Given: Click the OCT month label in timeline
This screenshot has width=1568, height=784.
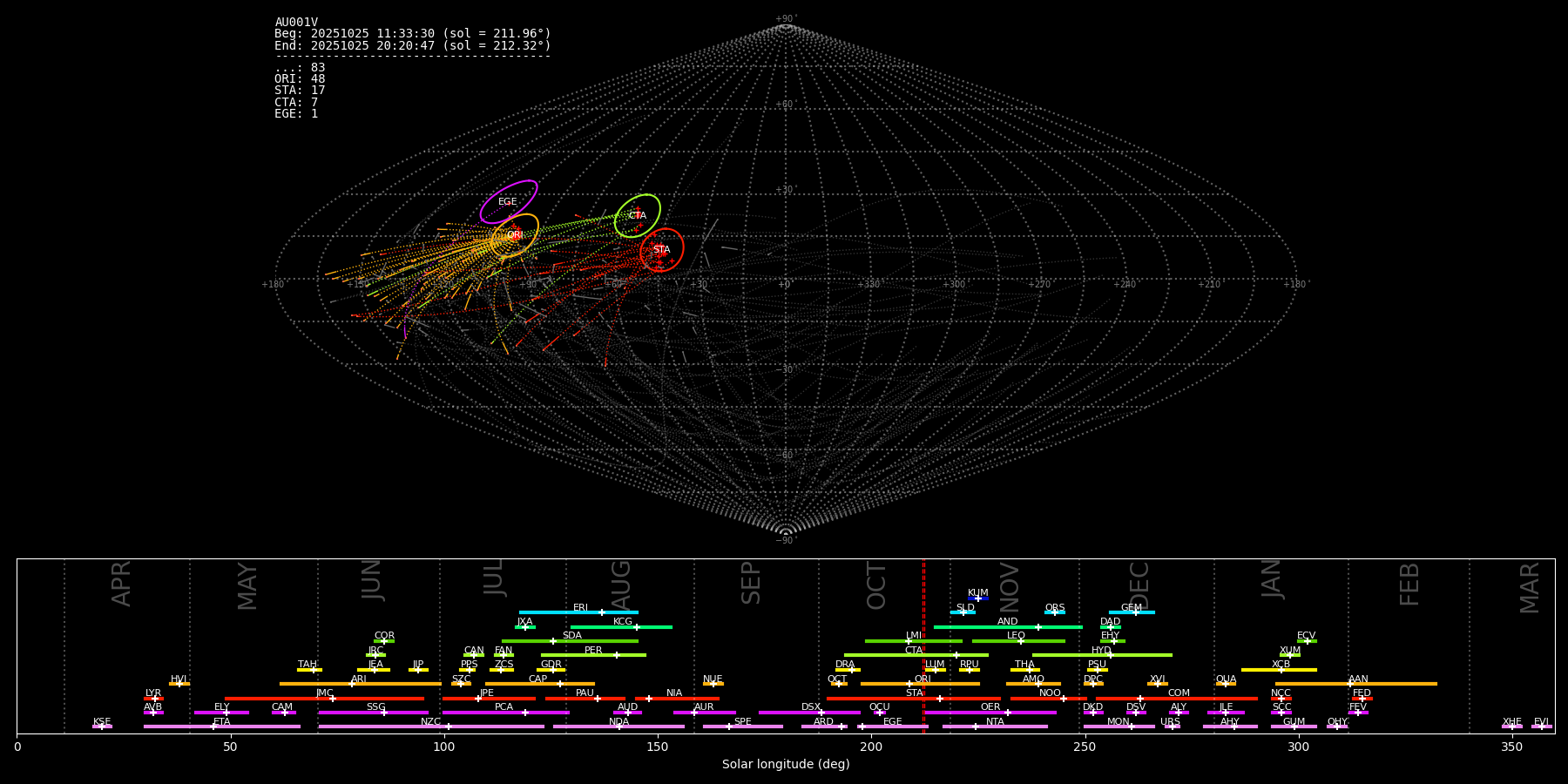Looking at the screenshot, I should [876, 586].
